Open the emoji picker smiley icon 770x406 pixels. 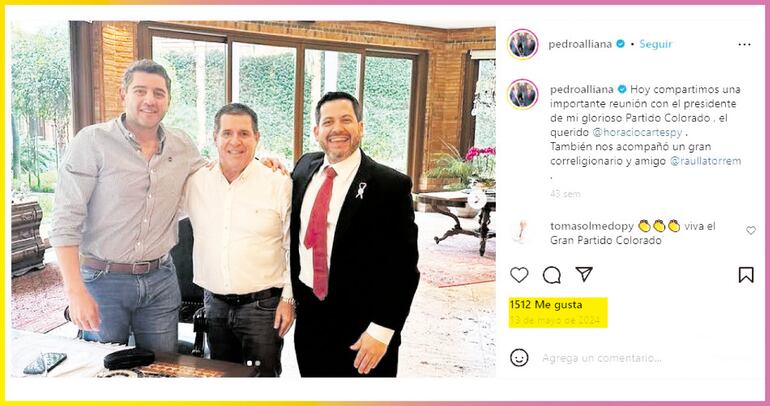pyautogui.click(x=519, y=357)
